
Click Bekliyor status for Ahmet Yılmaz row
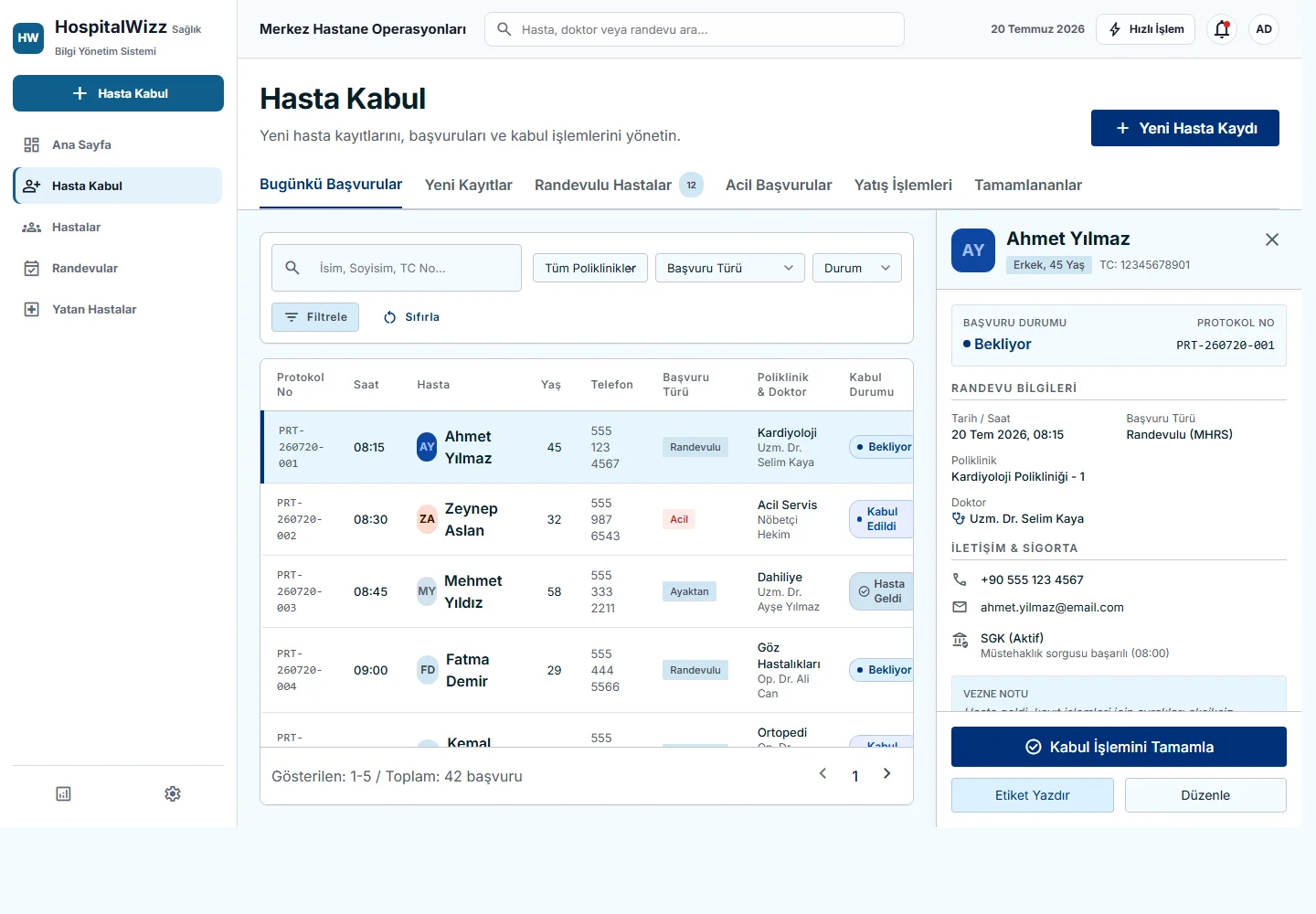coord(882,447)
